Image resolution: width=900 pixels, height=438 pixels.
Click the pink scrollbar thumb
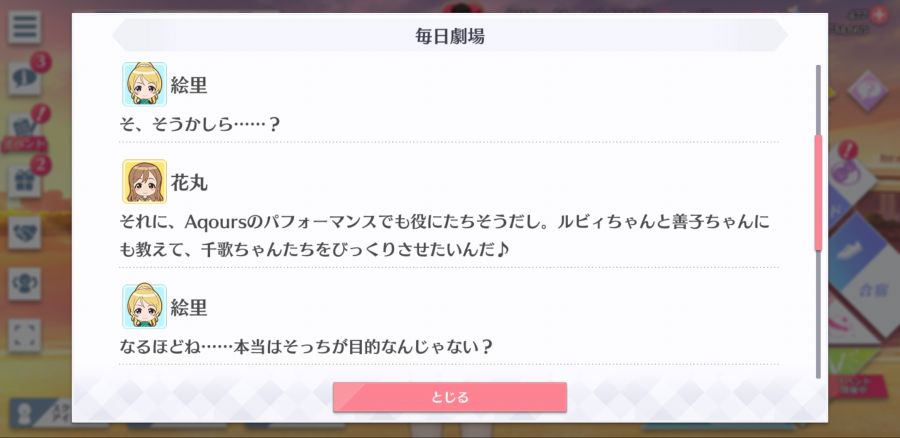point(818,193)
